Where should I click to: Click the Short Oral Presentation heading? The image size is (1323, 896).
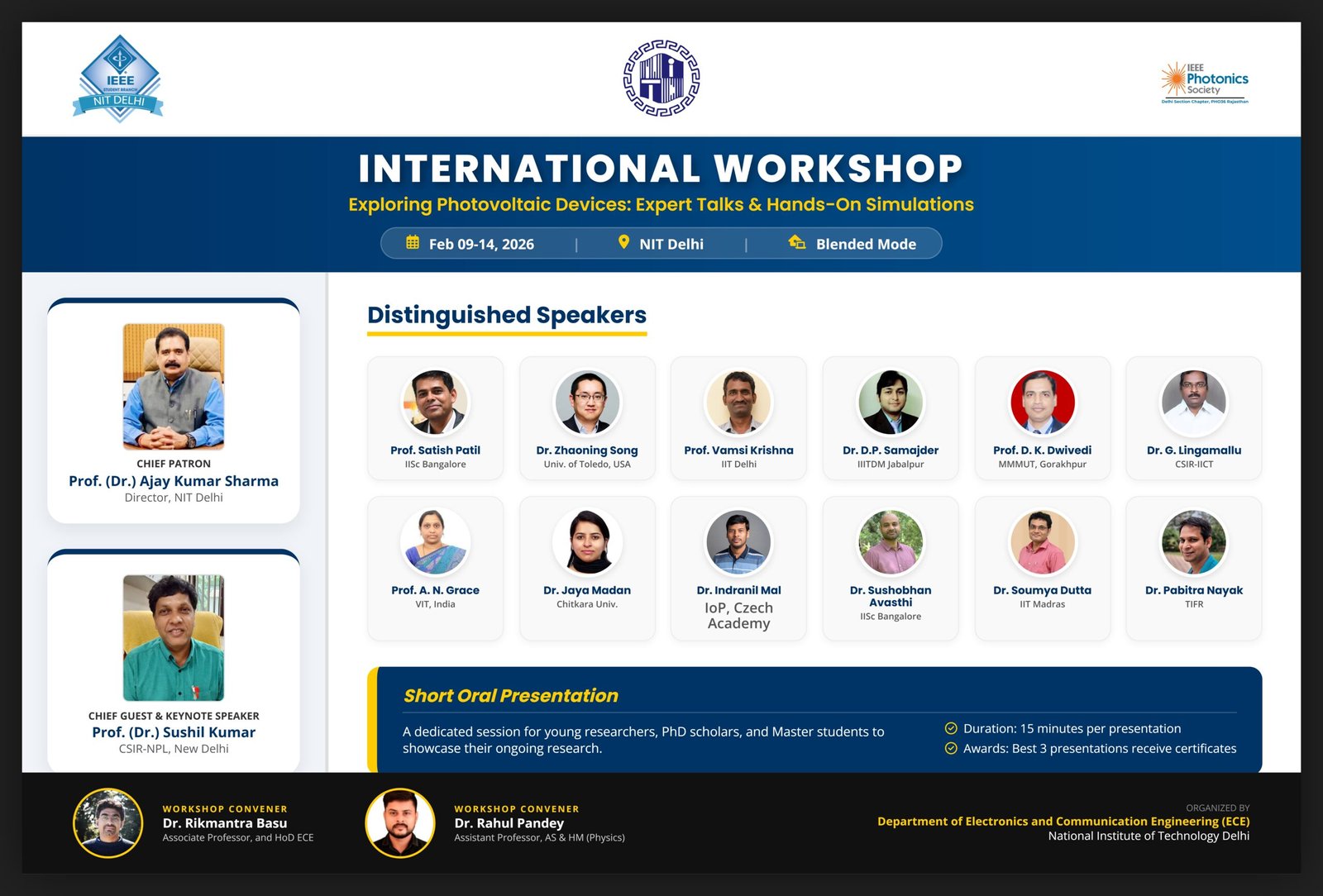[x=510, y=696]
